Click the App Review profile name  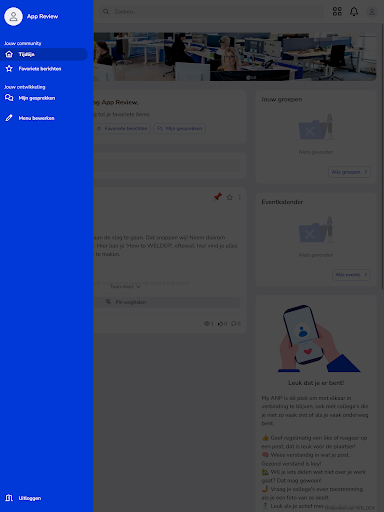pos(42,16)
